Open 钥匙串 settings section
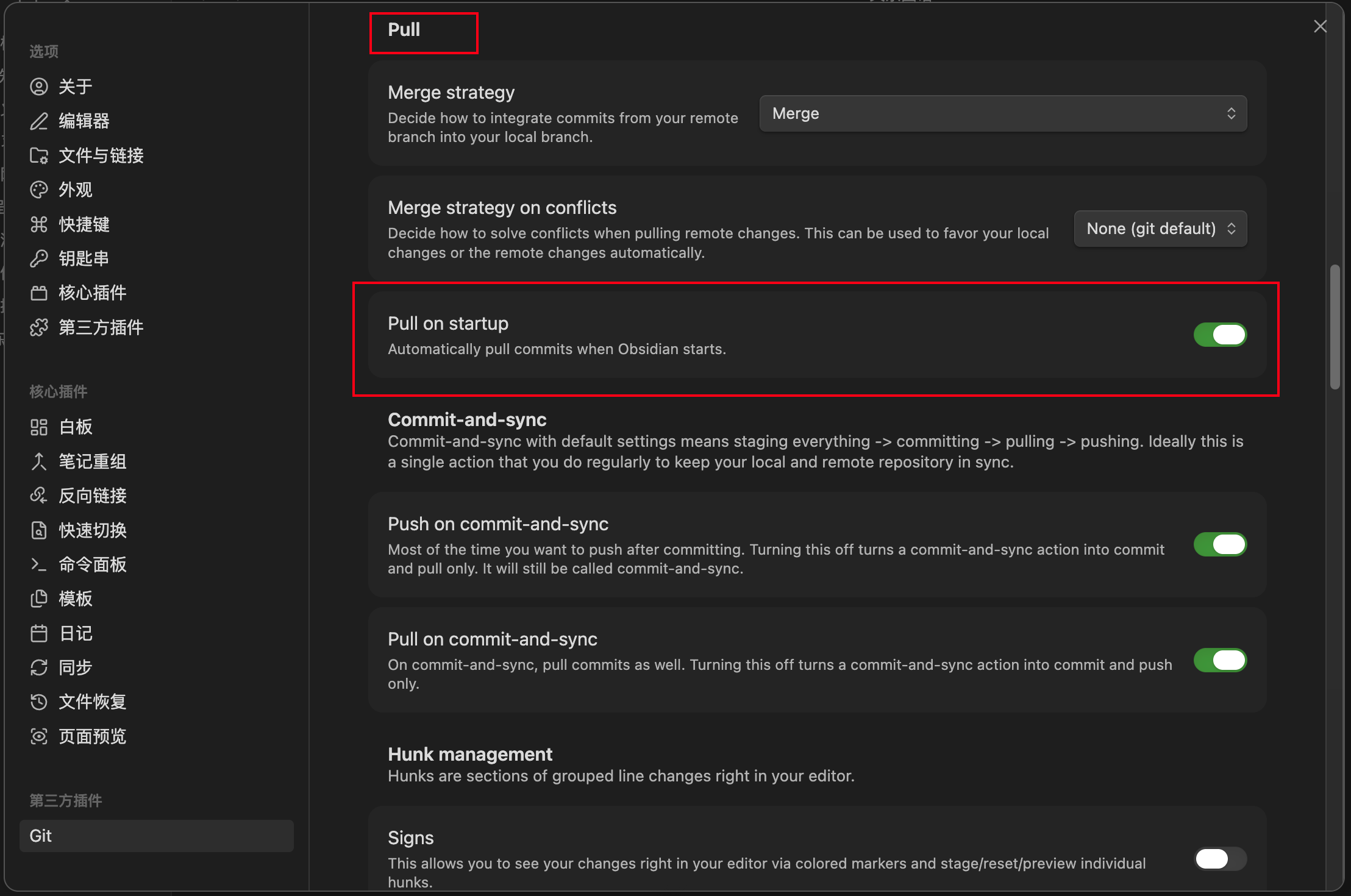1351x896 pixels. click(157, 258)
